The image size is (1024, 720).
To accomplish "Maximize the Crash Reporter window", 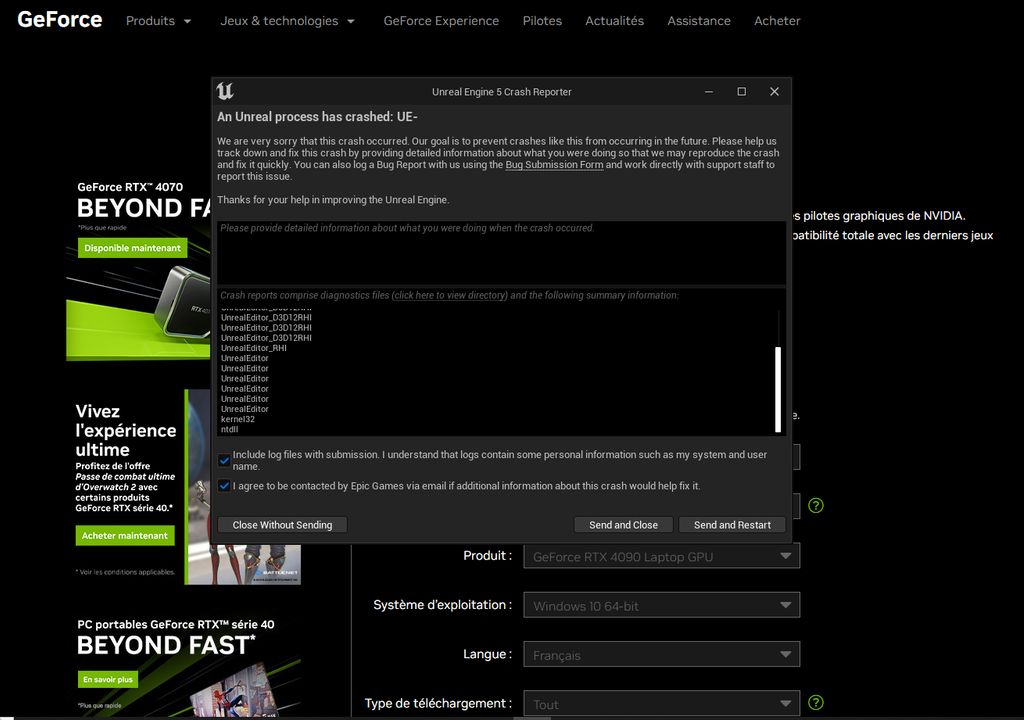I will click(741, 91).
